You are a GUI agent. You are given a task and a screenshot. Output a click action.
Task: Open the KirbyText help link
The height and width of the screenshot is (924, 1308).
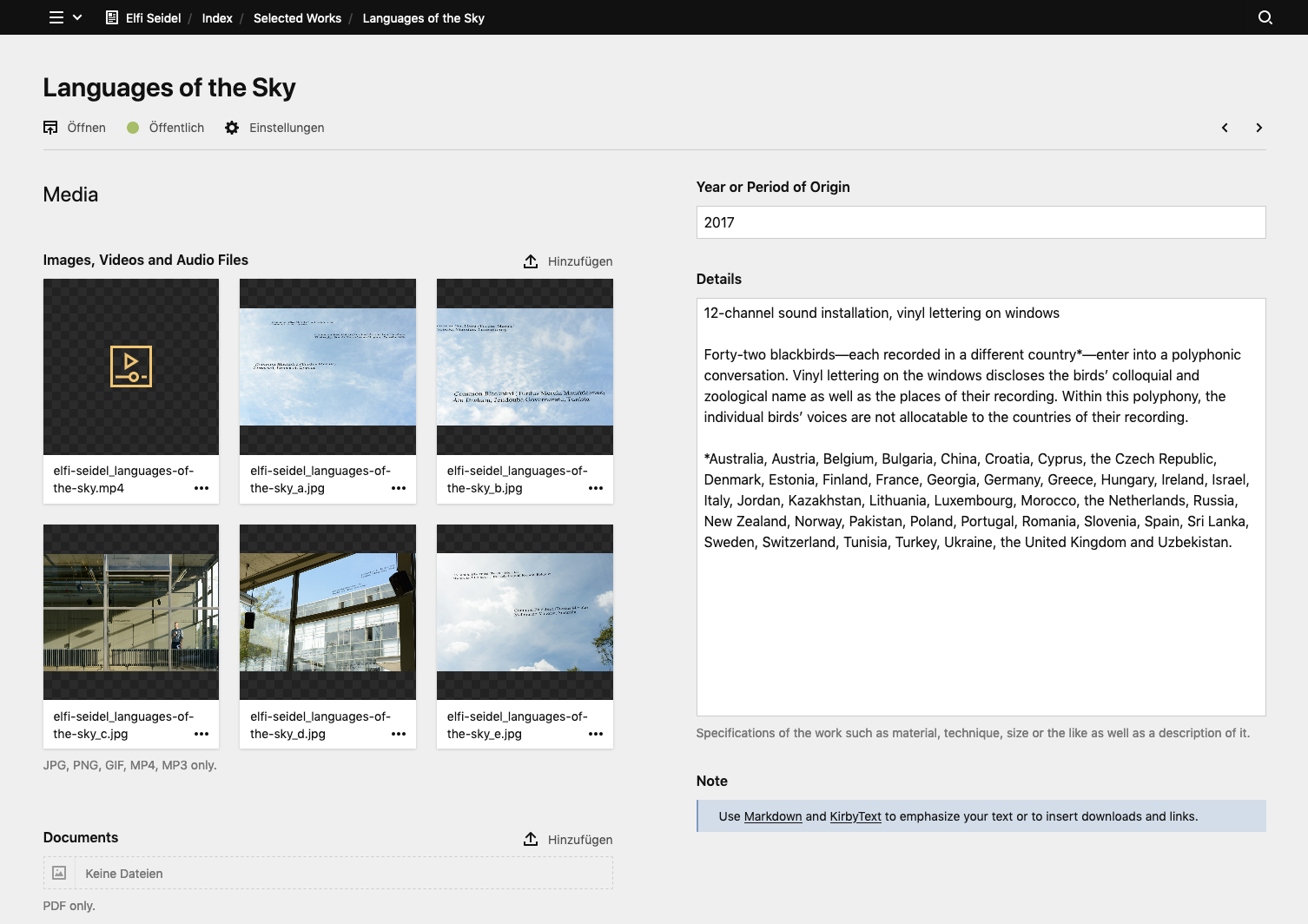coord(855,816)
